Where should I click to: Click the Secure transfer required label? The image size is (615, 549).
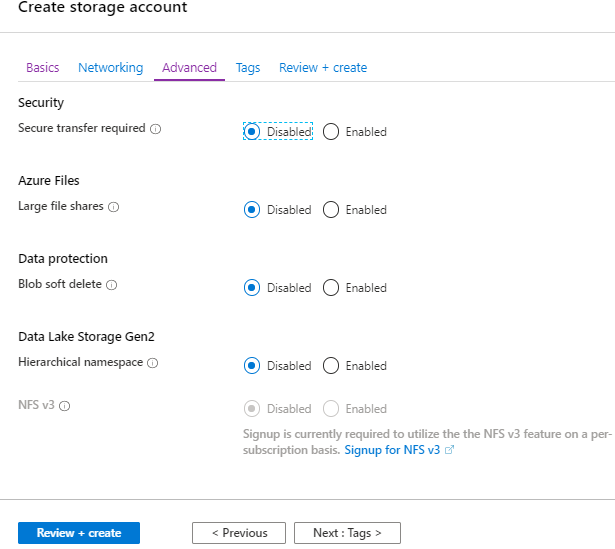pos(82,128)
